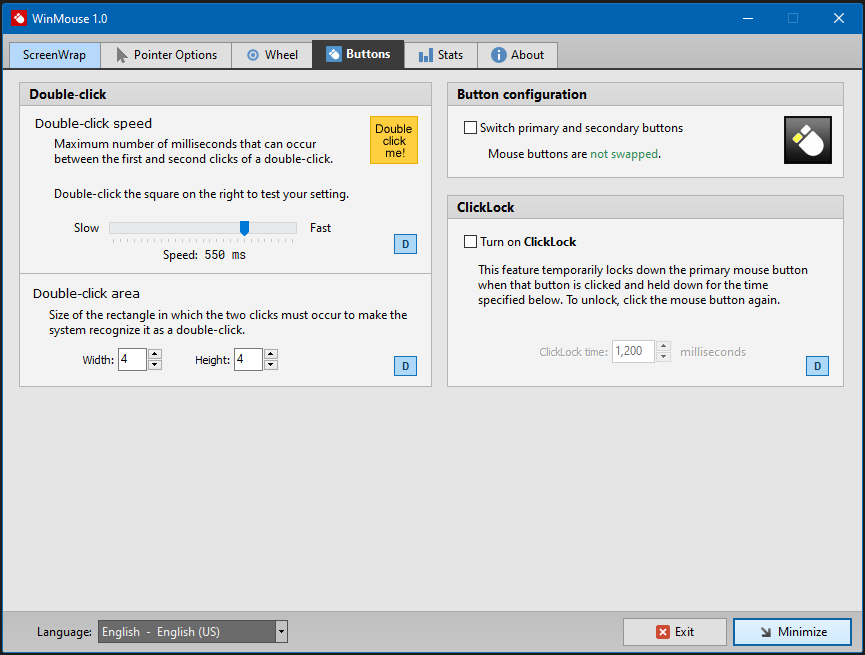This screenshot has width=865, height=655.
Task: View the Stats tab
Action: click(441, 55)
